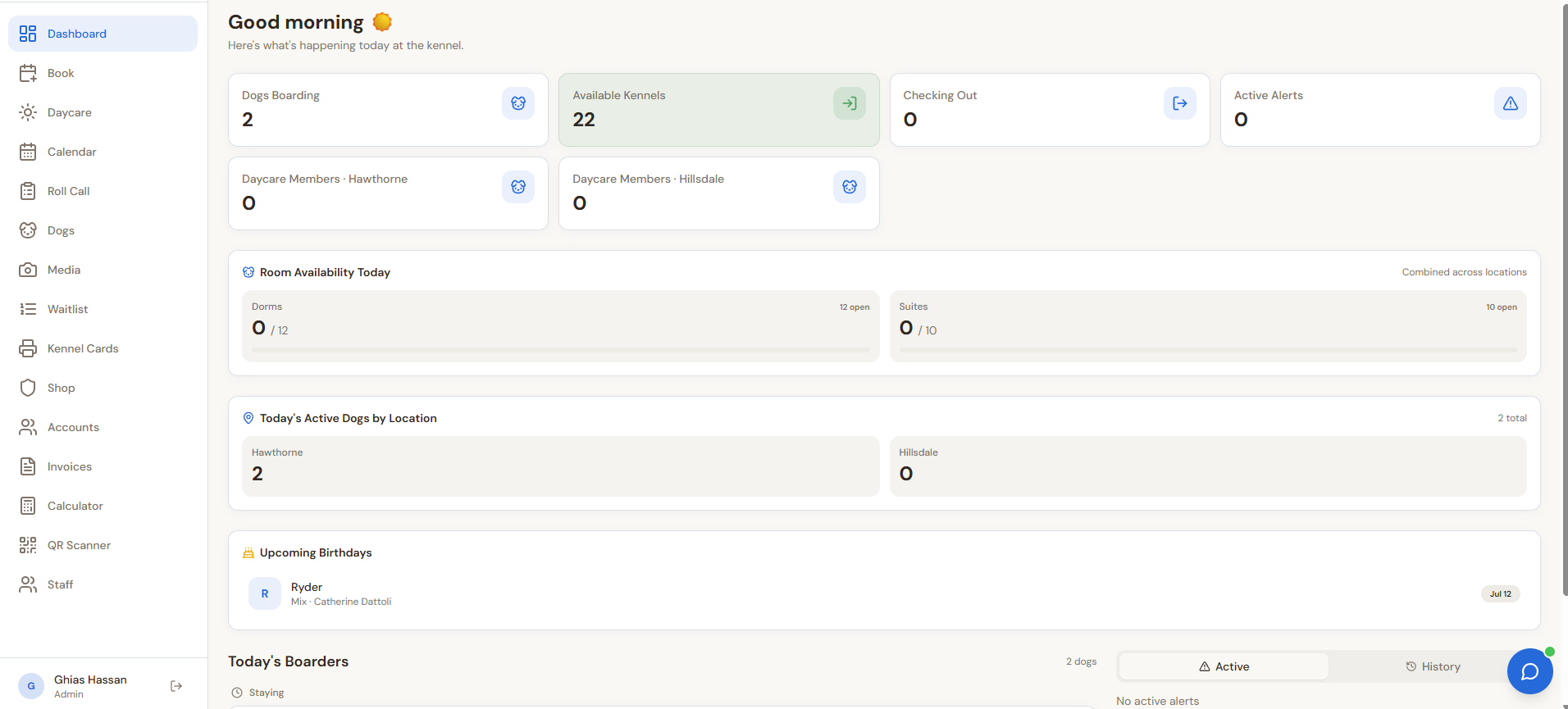Viewport: 1568px width, 709px height.
Task: Open the QR Scanner icon
Action: tap(28, 545)
